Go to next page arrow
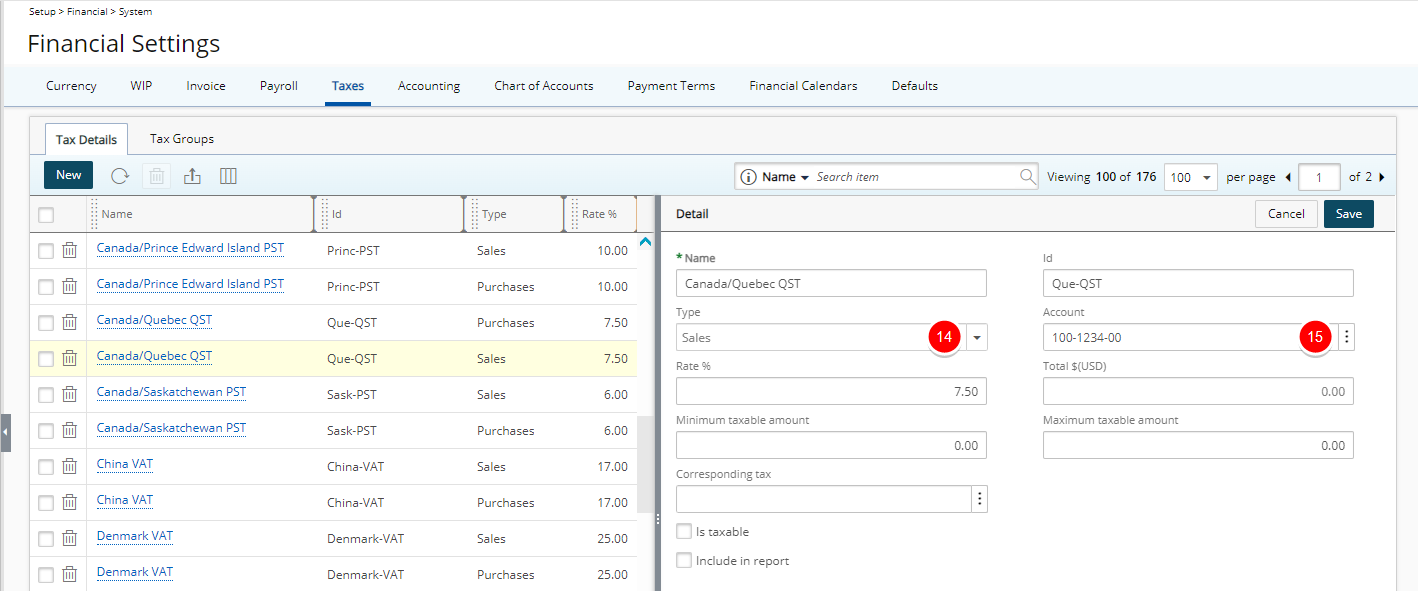Image resolution: width=1418 pixels, height=591 pixels. pos(1381,177)
